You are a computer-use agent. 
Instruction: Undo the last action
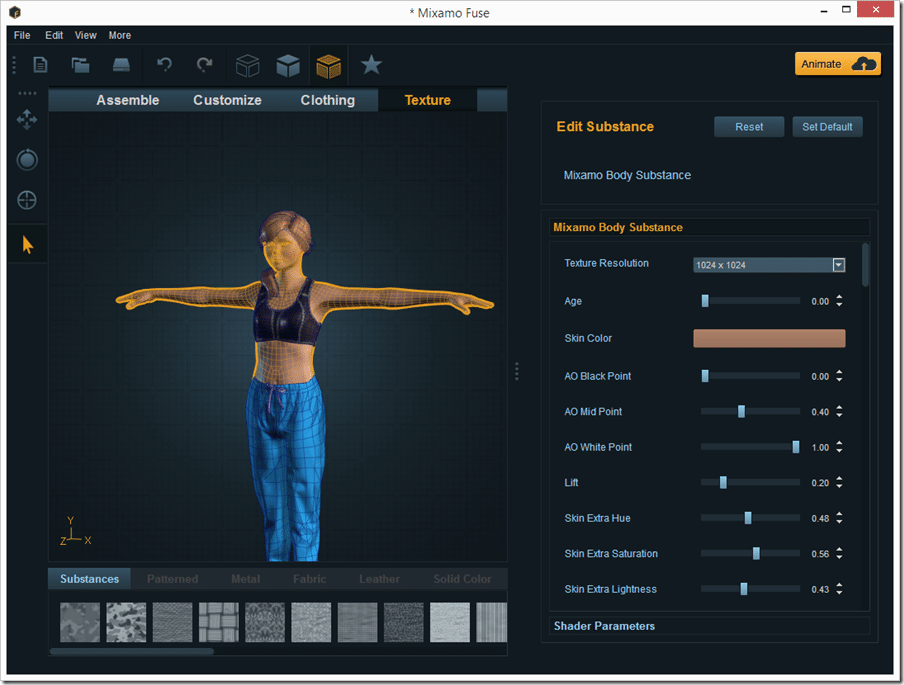coord(165,65)
